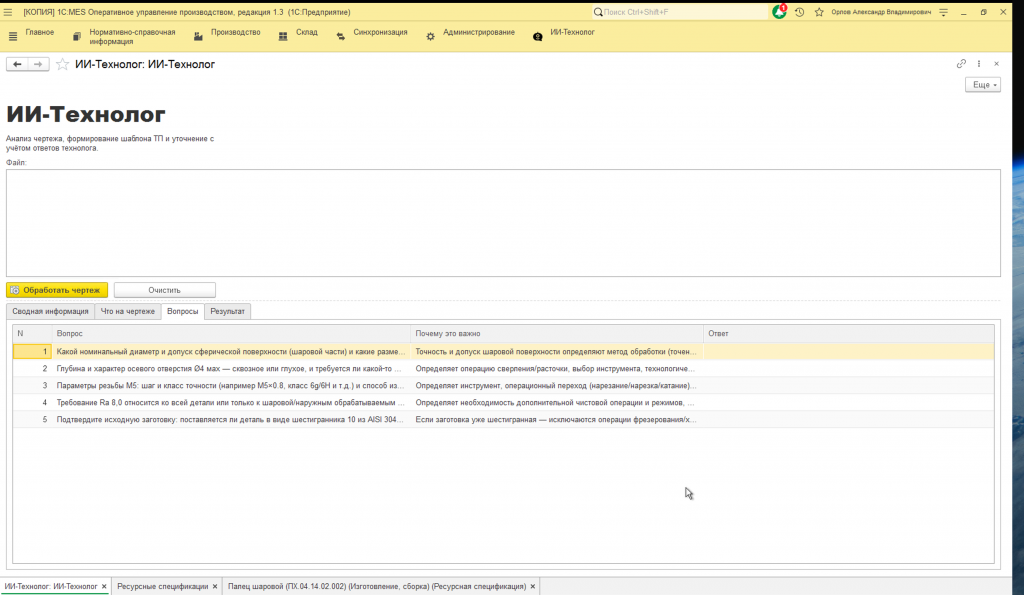Select question about номинальный диаметр сферической поверхности

click(231, 351)
